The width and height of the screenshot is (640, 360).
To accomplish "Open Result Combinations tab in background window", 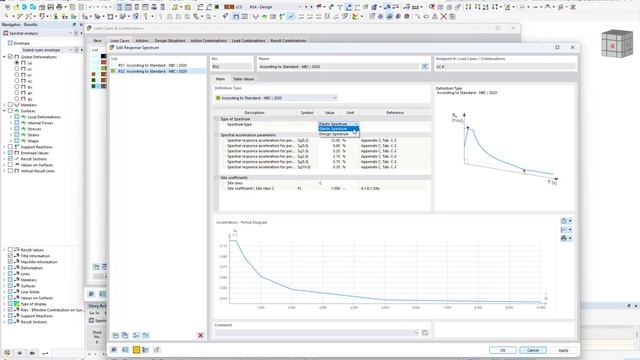I will (x=288, y=40).
